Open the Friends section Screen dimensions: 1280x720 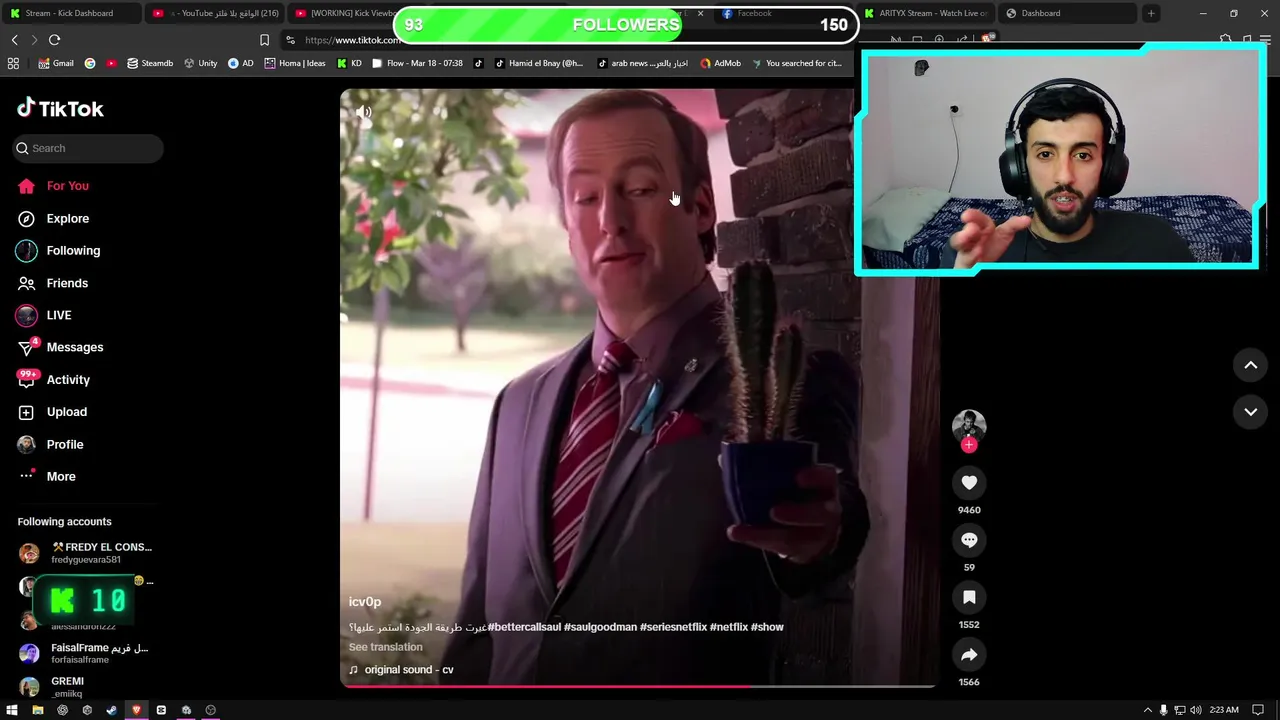(53, 283)
